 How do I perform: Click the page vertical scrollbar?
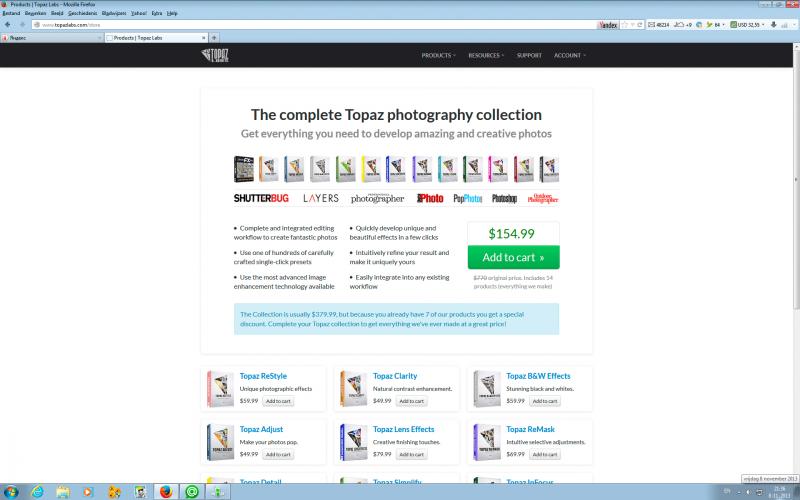tap(796, 179)
